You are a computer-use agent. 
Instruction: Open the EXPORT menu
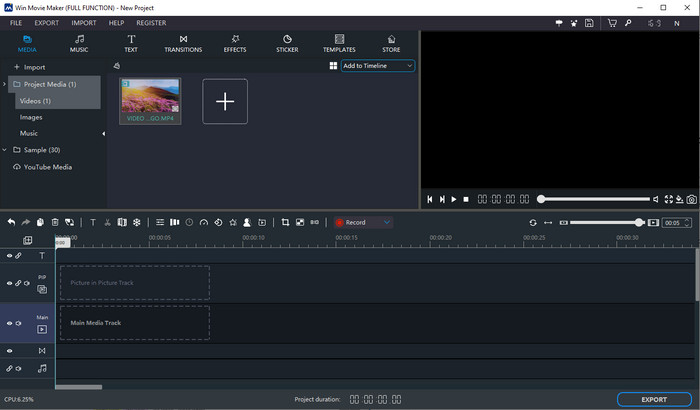point(47,23)
